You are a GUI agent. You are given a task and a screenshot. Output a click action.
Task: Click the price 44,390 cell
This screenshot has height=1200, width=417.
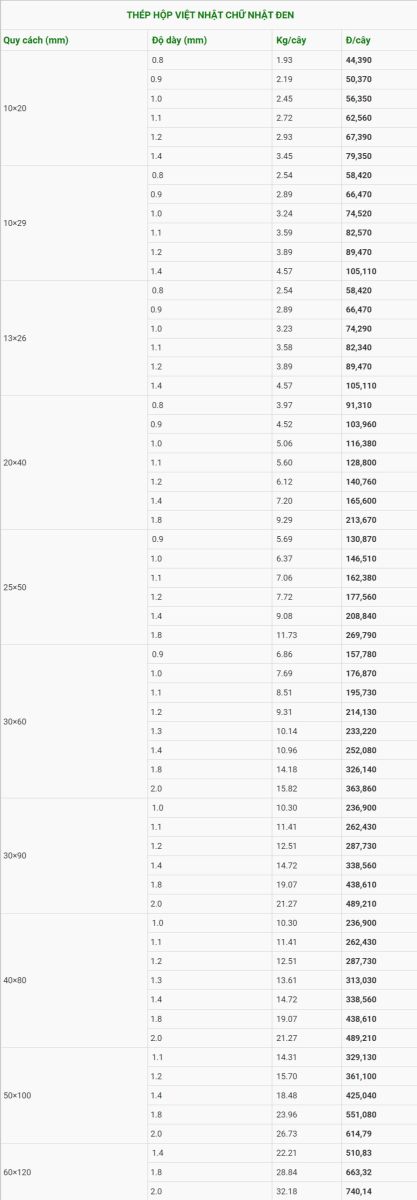[379, 61]
